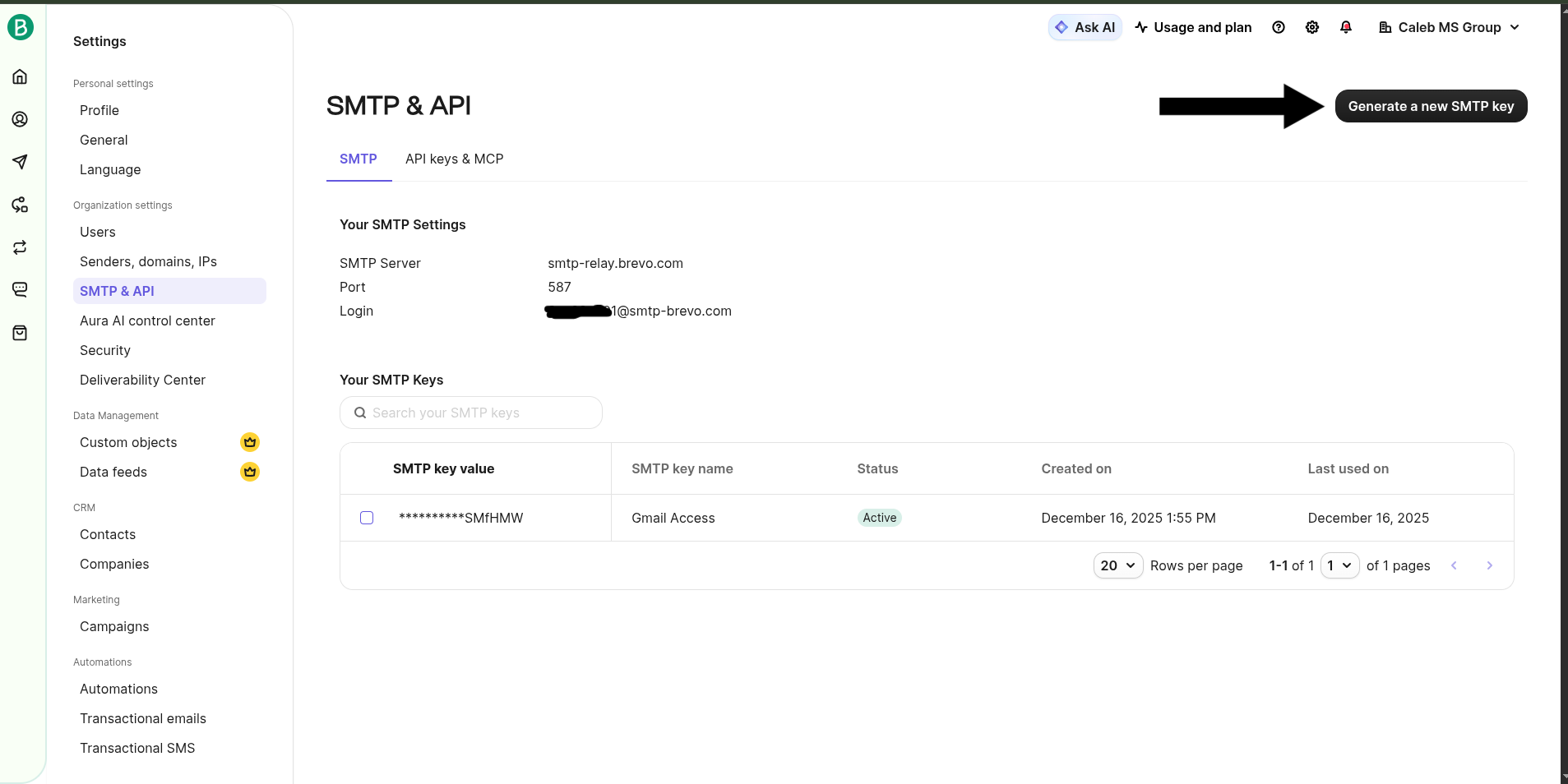Click the Last used on column header

point(1348,468)
